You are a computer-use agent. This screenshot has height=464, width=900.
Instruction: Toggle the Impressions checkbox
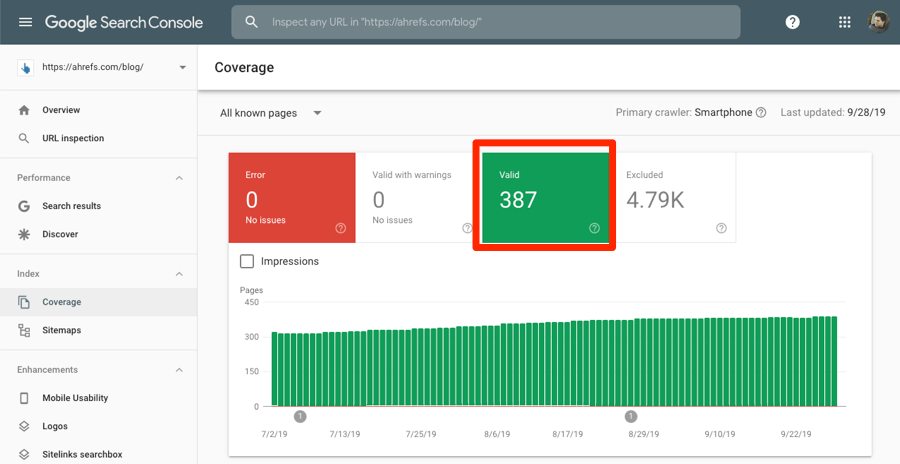(x=247, y=261)
